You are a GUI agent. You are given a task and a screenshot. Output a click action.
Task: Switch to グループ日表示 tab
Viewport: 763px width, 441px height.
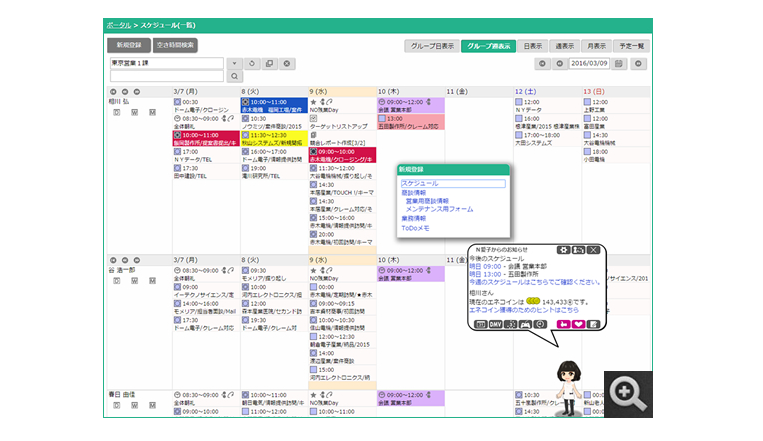(432, 46)
